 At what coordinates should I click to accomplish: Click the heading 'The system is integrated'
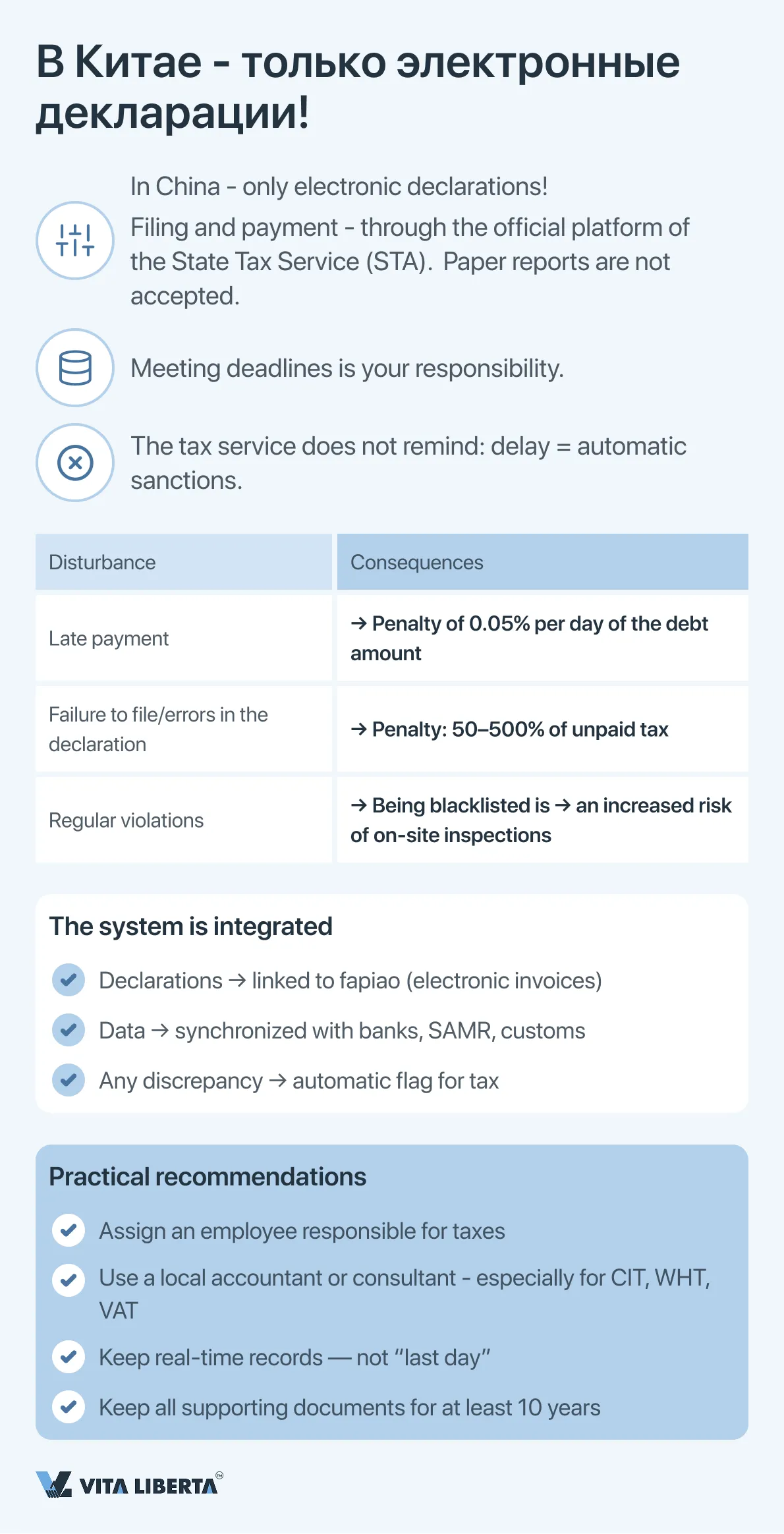(191, 926)
